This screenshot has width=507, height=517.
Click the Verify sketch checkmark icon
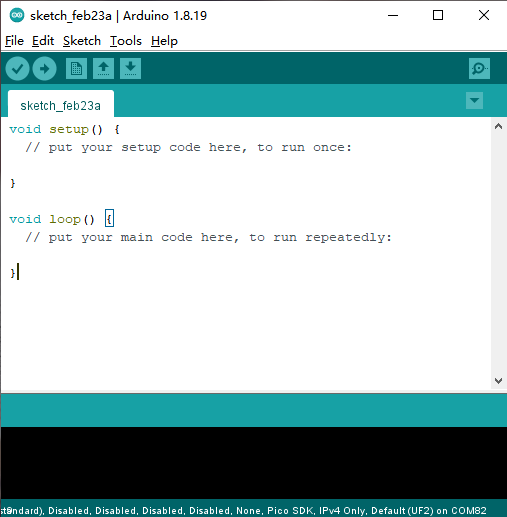[x=17, y=69]
